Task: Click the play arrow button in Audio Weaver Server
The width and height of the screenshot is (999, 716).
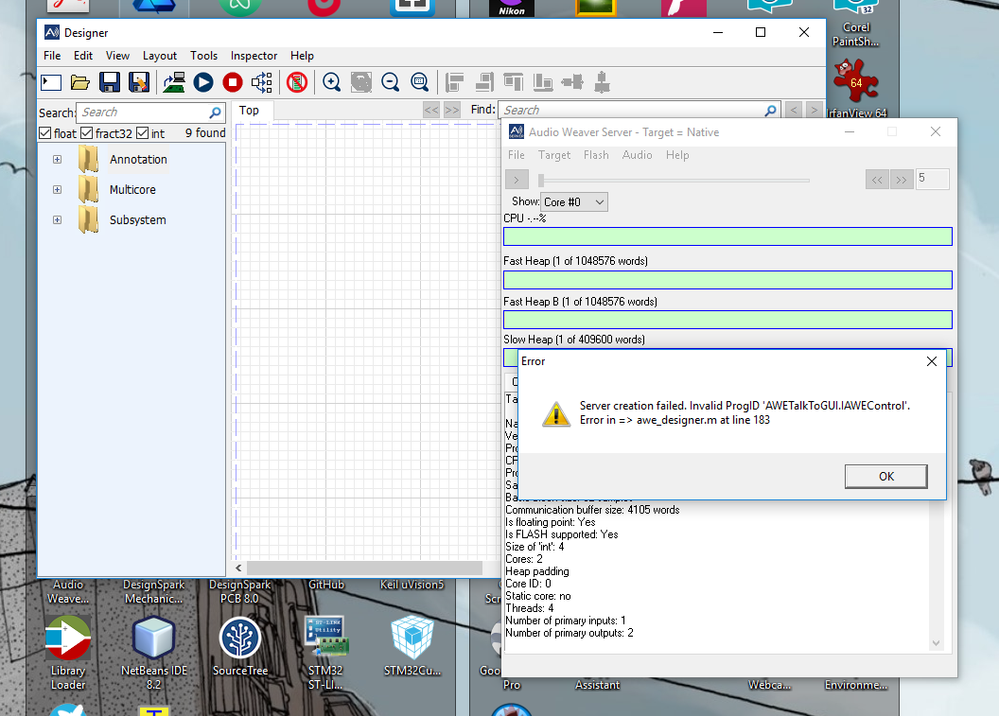Action: [517, 180]
